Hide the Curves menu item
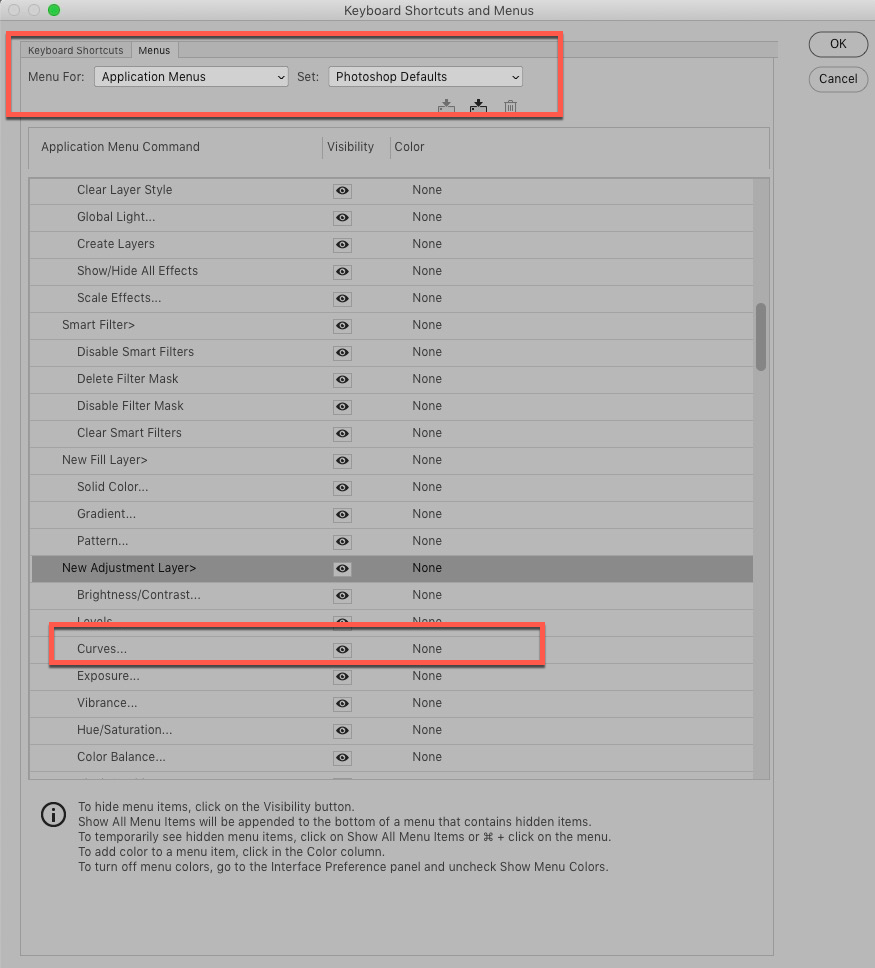The image size is (875, 968). point(342,649)
